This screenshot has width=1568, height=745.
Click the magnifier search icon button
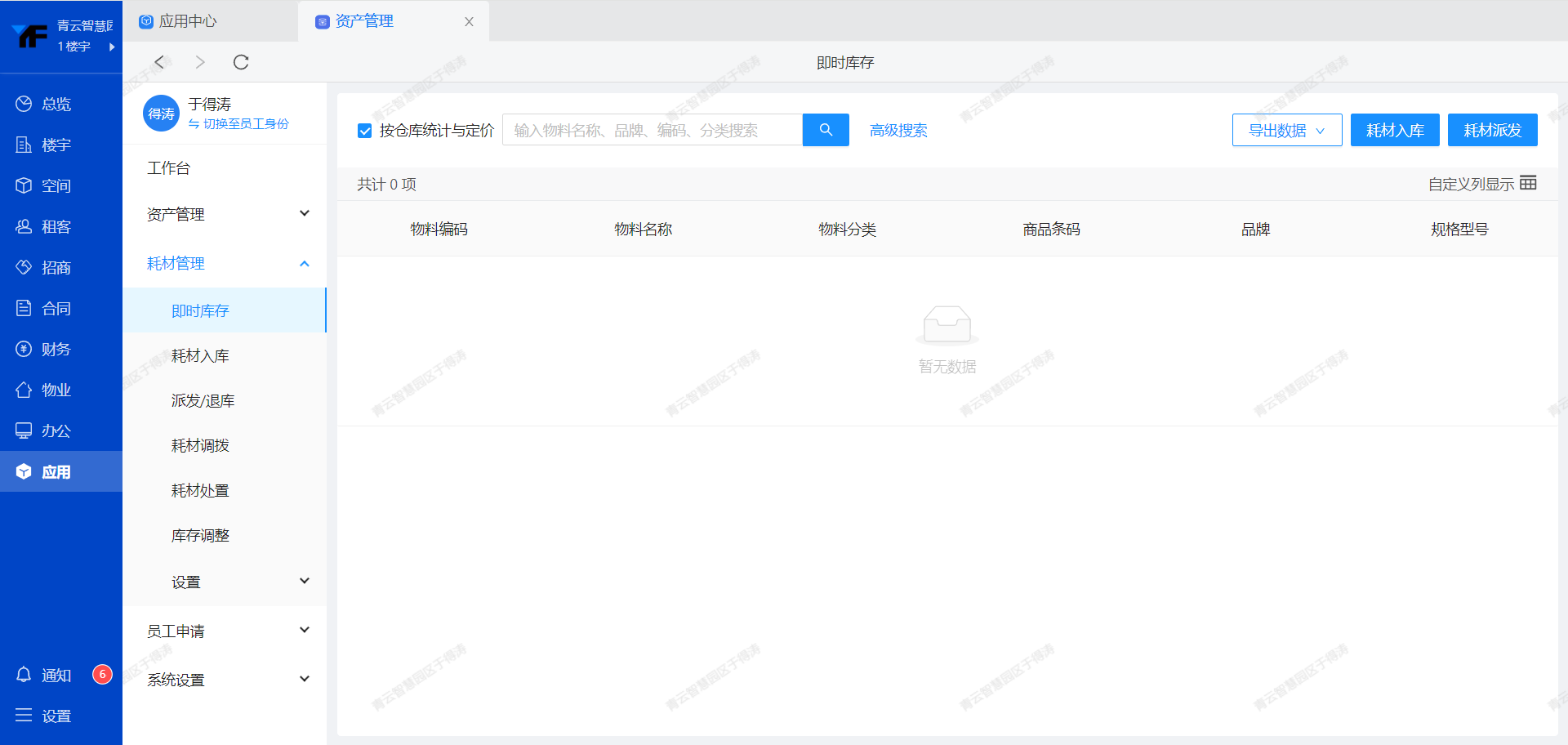[x=826, y=130]
